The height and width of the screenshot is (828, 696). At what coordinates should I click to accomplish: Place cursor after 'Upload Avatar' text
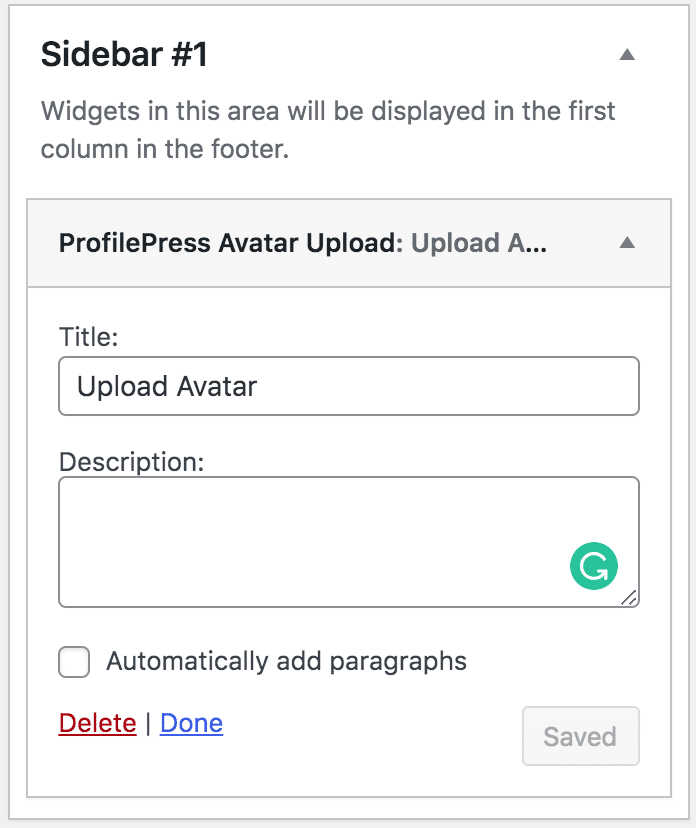pos(259,386)
